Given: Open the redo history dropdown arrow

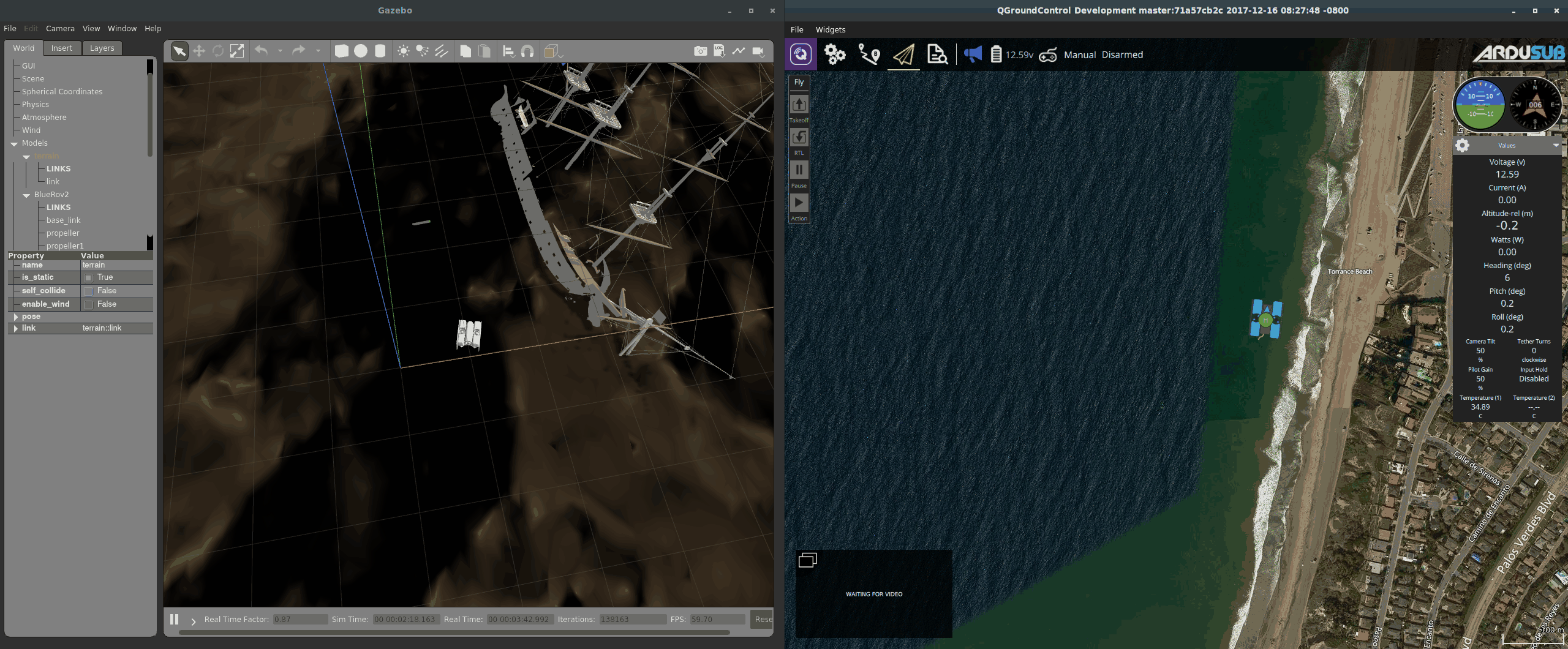Looking at the screenshot, I should [318, 51].
